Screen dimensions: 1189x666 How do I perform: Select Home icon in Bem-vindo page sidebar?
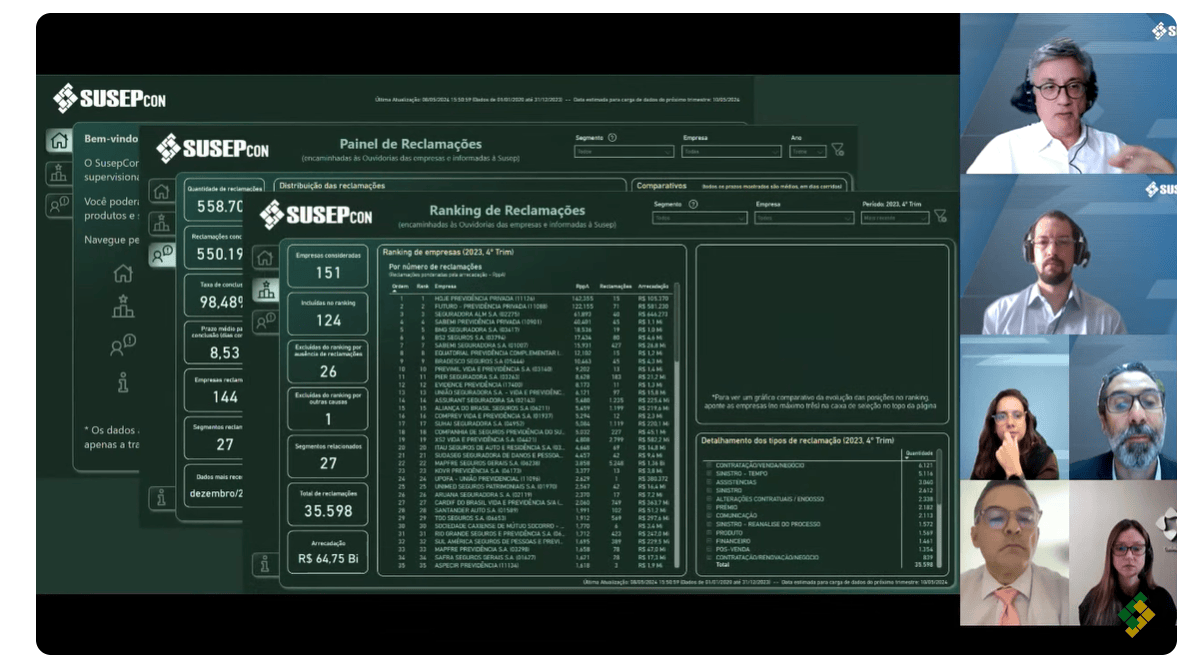pos(59,140)
